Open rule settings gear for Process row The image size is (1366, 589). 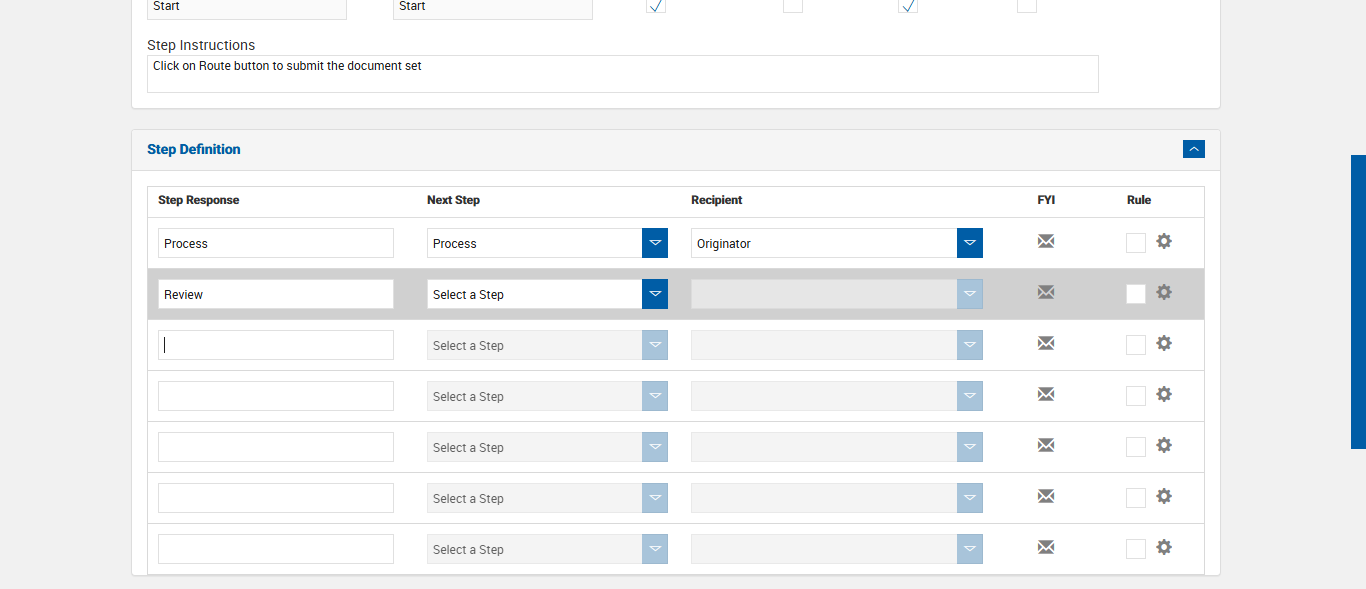coord(1164,241)
